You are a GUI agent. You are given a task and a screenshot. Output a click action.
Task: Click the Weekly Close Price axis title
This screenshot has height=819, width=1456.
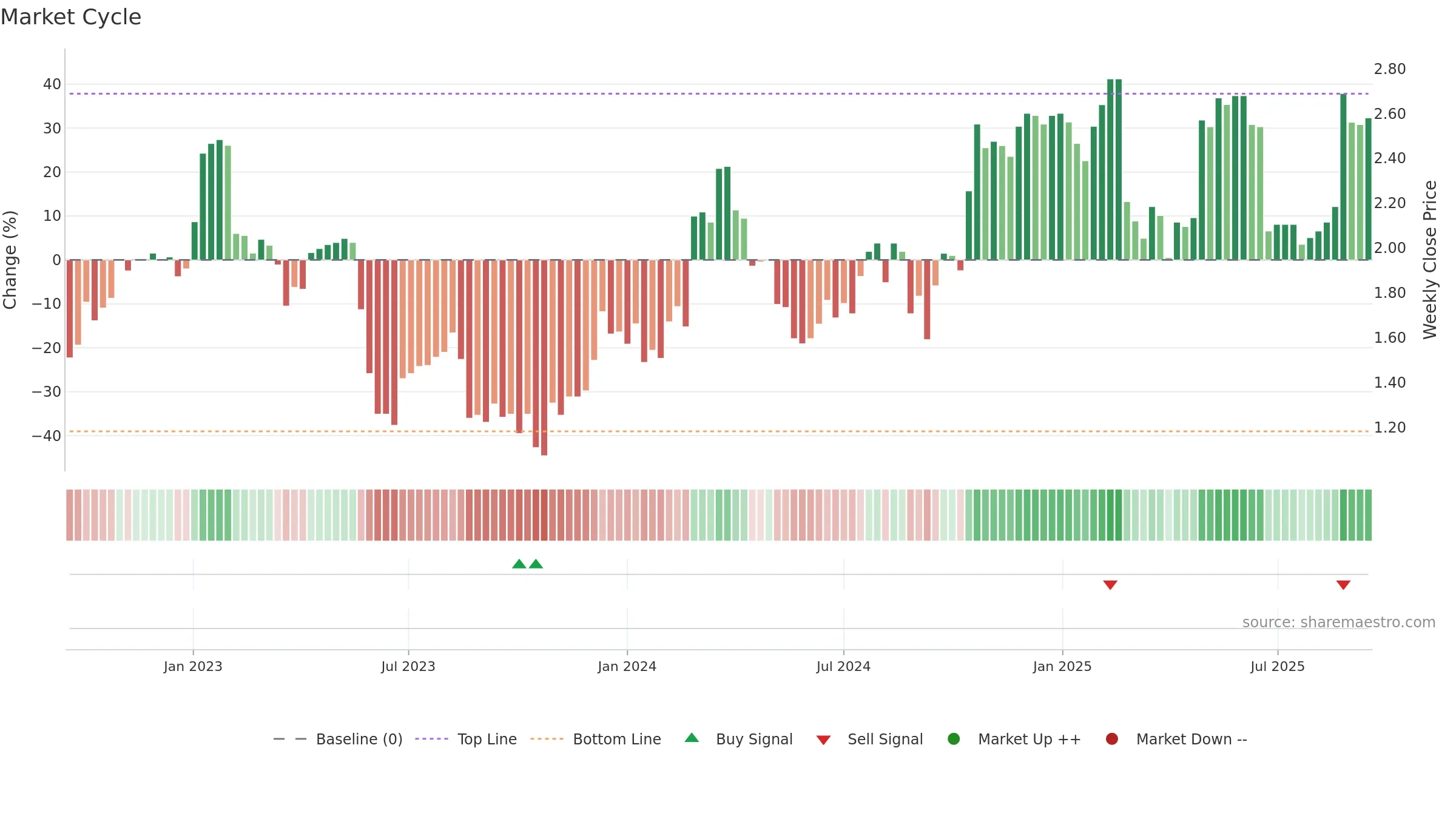tap(1430, 260)
